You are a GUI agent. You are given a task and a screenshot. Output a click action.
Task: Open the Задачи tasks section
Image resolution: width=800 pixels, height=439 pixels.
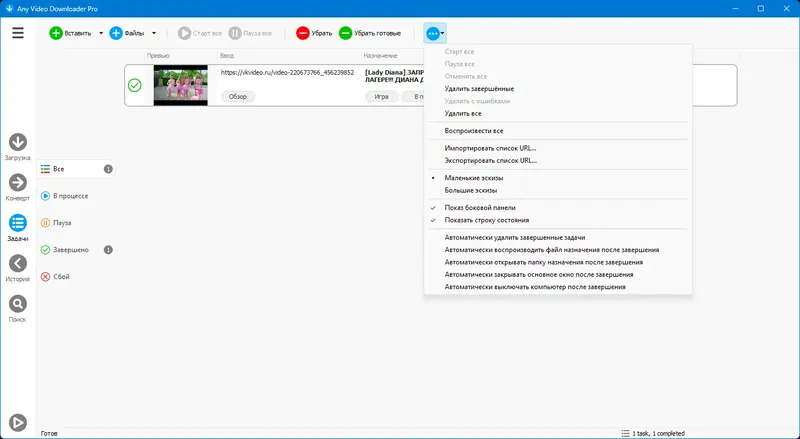tap(18, 228)
